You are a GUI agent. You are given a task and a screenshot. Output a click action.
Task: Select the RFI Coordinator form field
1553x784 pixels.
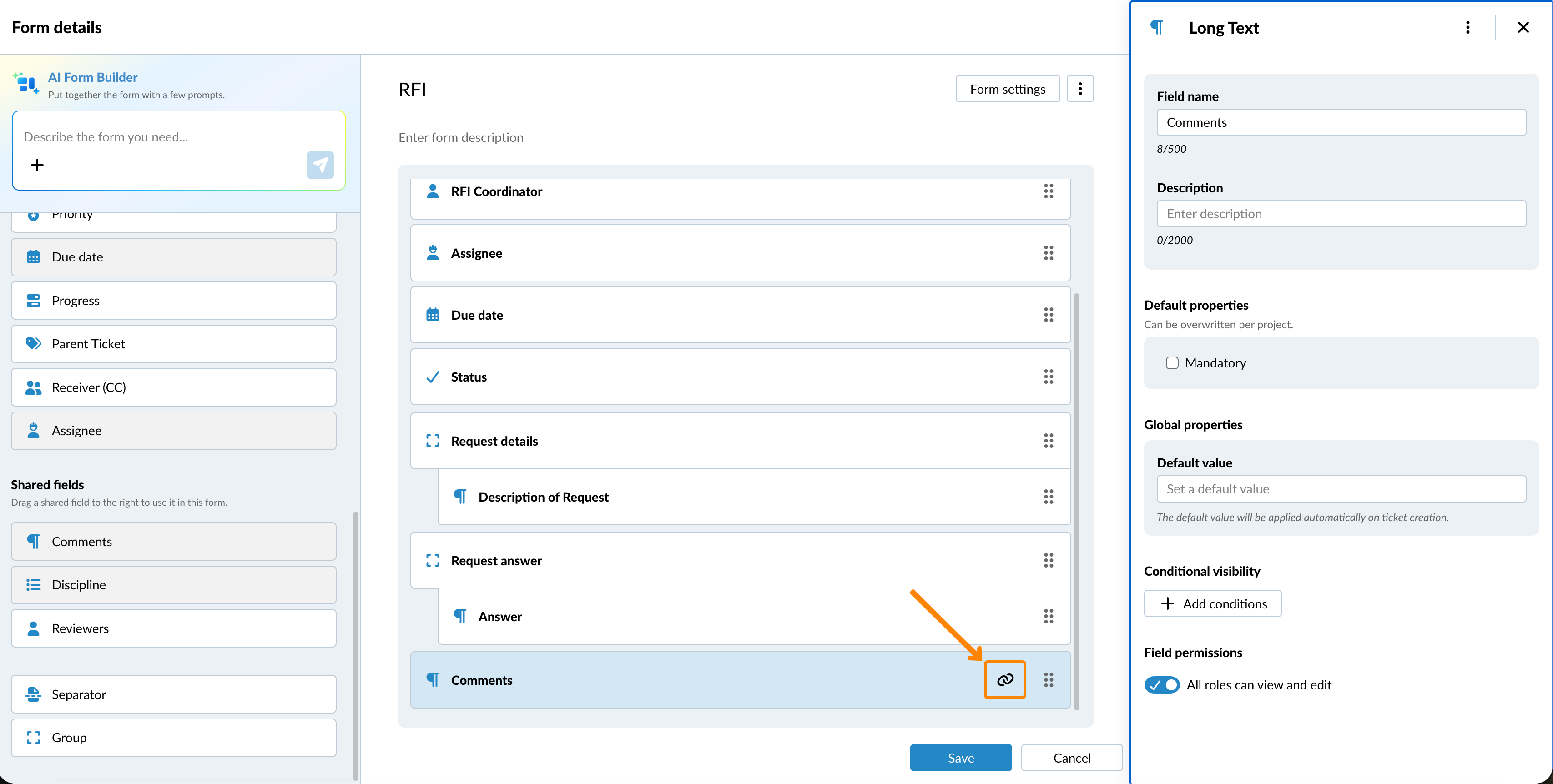[x=740, y=198]
